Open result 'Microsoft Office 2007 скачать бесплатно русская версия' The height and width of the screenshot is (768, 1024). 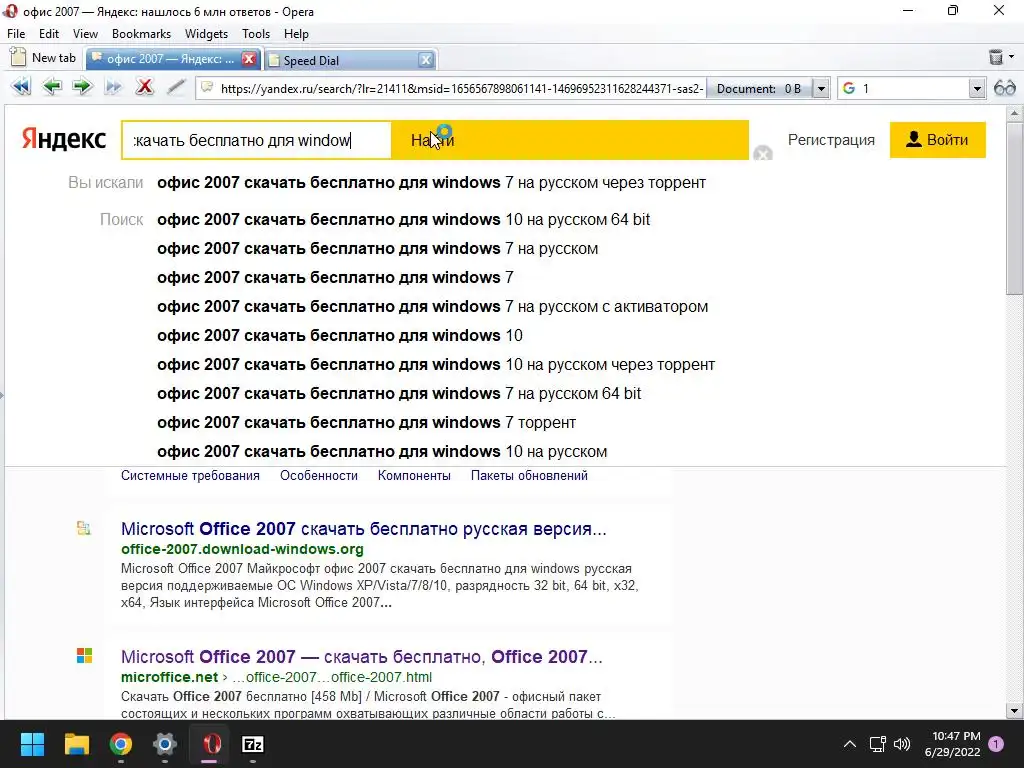pos(364,528)
